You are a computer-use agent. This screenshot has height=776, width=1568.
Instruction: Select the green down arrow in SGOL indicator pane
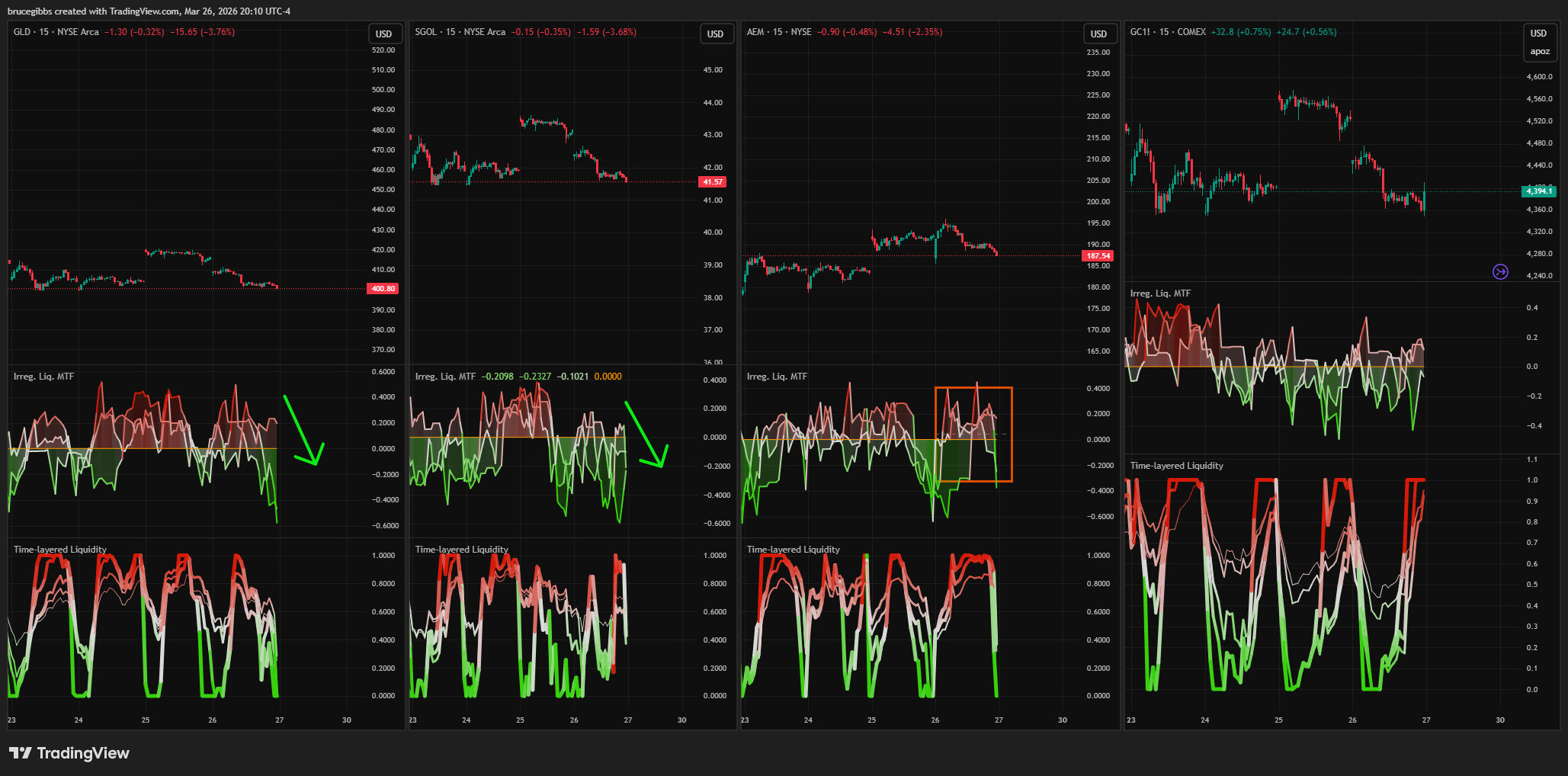(x=645, y=434)
